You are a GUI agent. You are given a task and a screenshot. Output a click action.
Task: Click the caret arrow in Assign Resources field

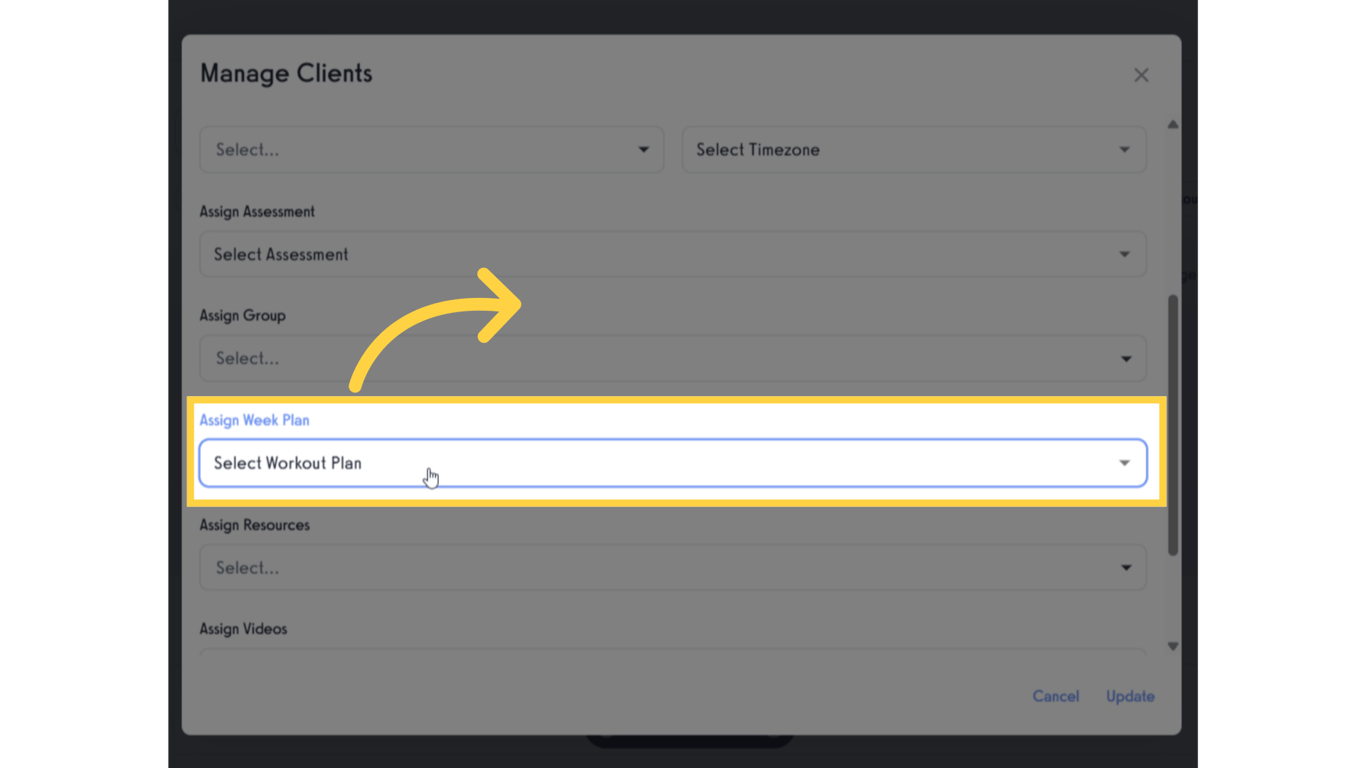click(x=1126, y=568)
